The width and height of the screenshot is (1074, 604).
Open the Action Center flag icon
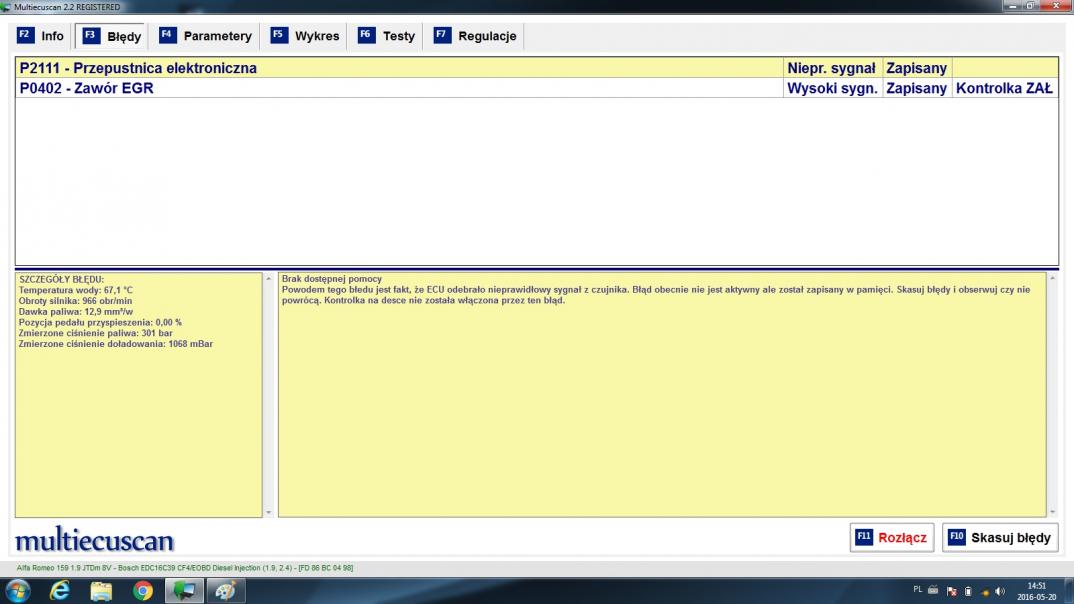click(951, 591)
